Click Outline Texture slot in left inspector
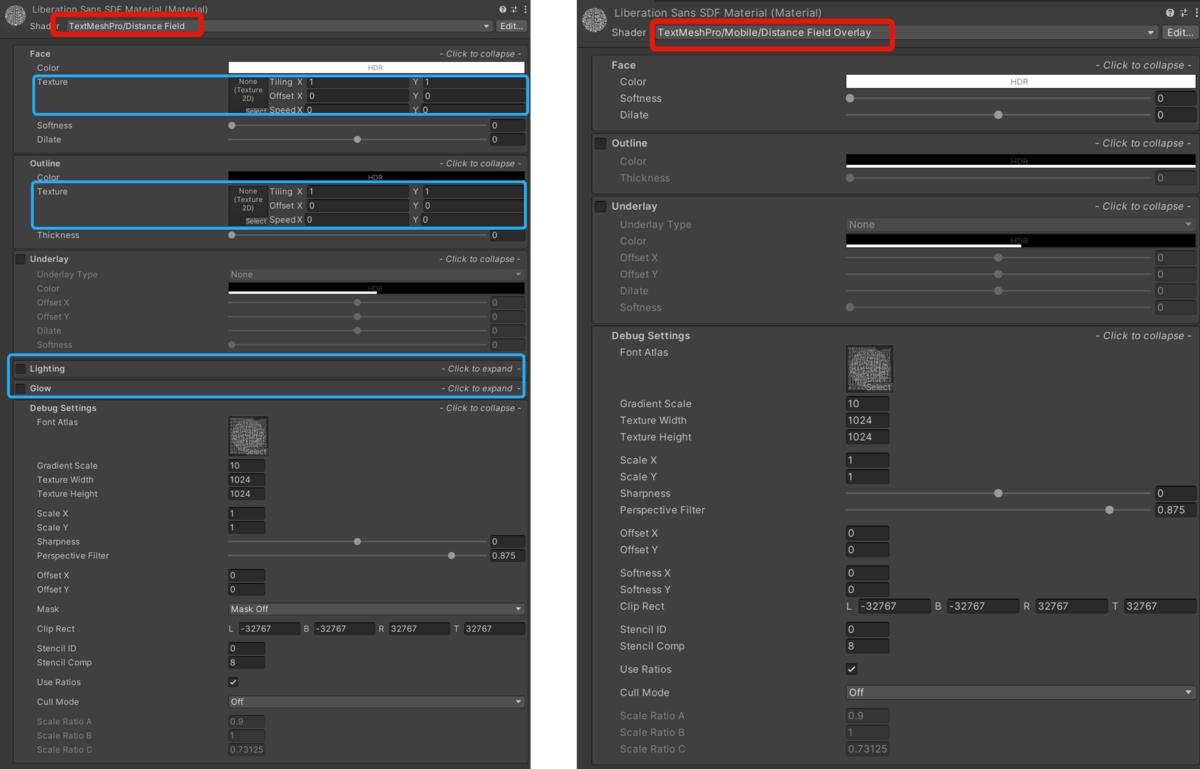1200x769 pixels. click(x=248, y=205)
